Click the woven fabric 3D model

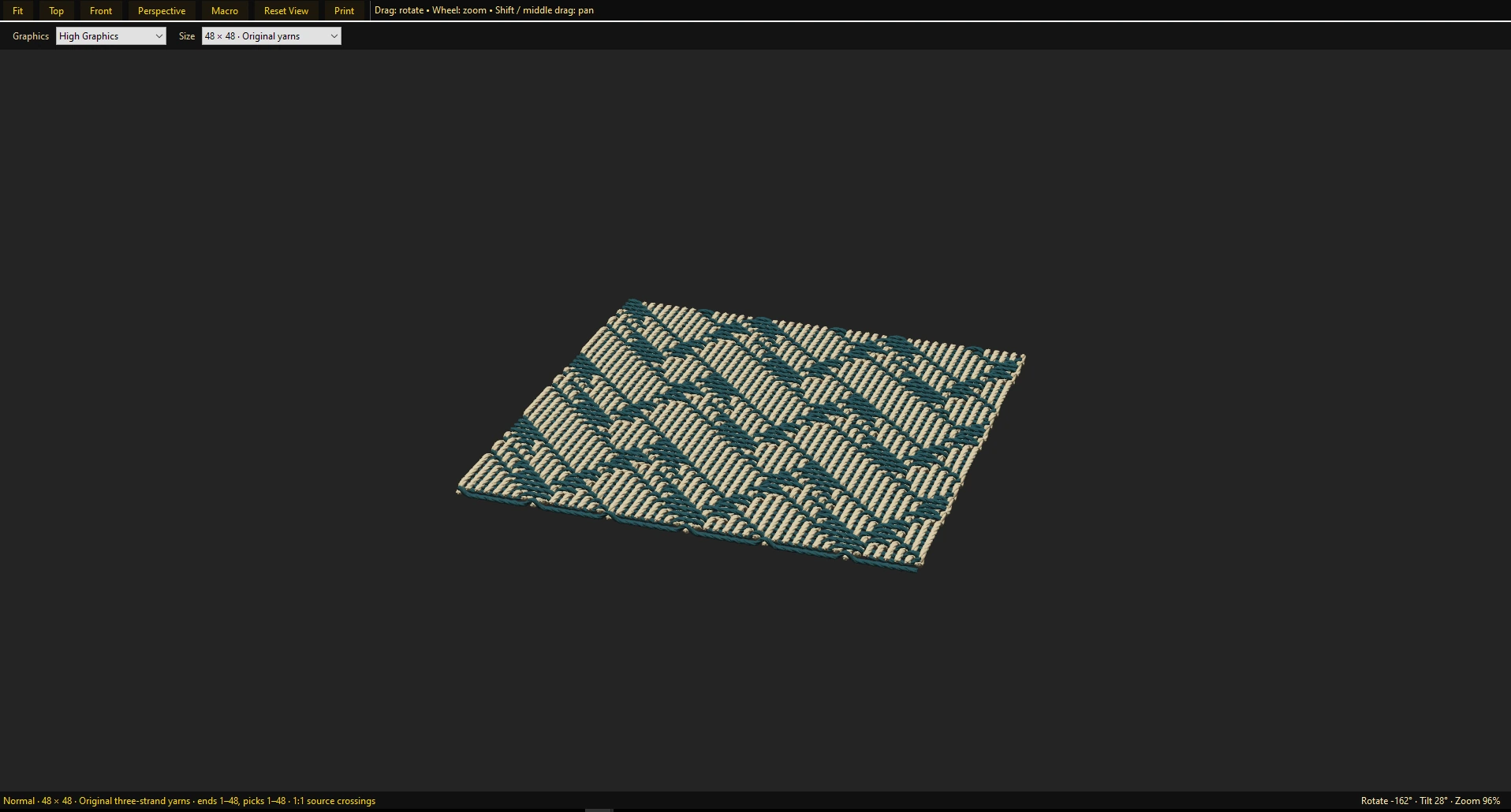[741, 434]
